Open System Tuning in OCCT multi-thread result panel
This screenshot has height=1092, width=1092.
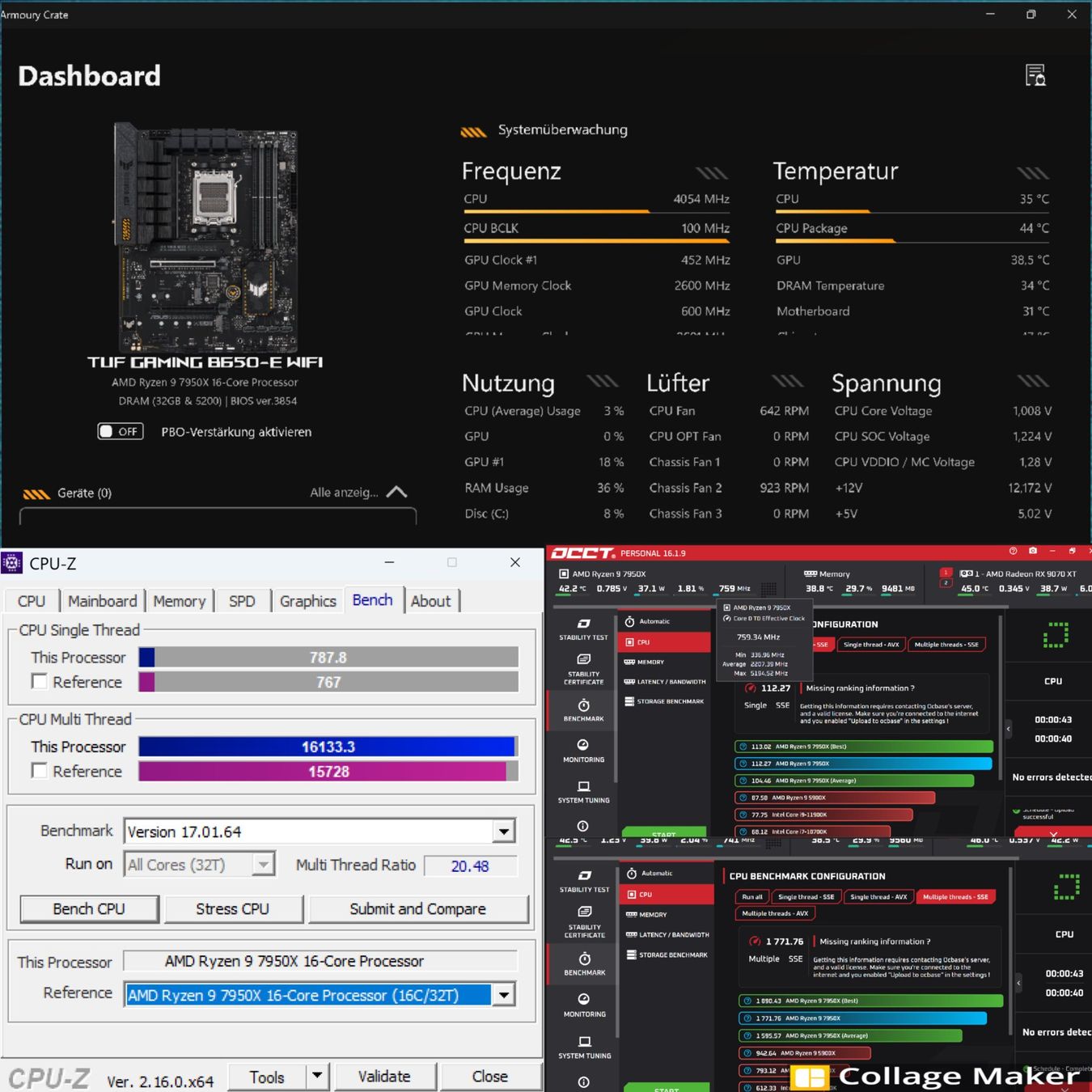[584, 1048]
